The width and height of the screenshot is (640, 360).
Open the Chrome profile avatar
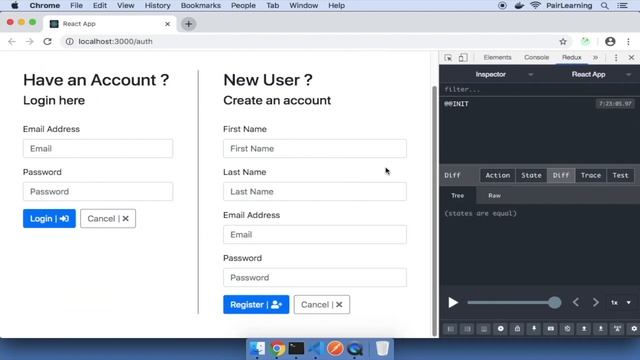610,41
